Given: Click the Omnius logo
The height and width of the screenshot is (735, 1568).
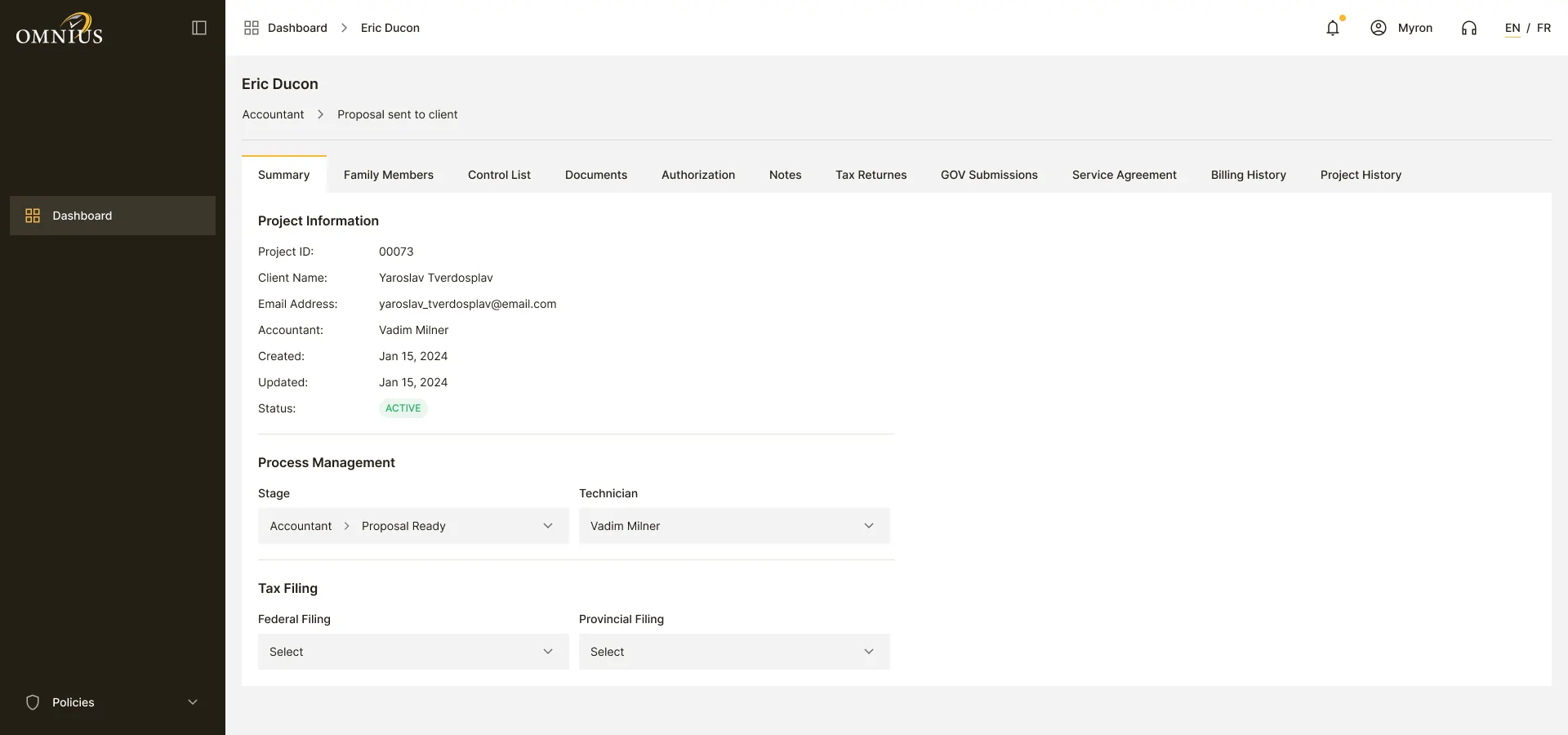Looking at the screenshot, I should tap(59, 29).
